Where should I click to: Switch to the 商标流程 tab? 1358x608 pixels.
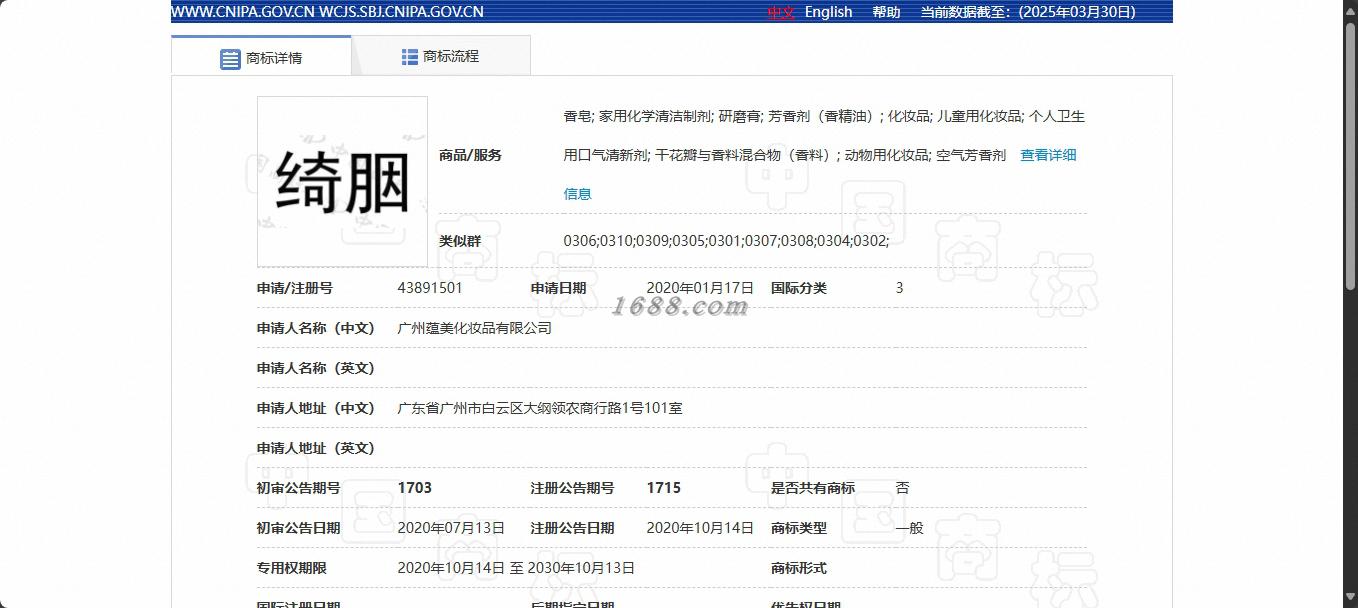click(441, 56)
